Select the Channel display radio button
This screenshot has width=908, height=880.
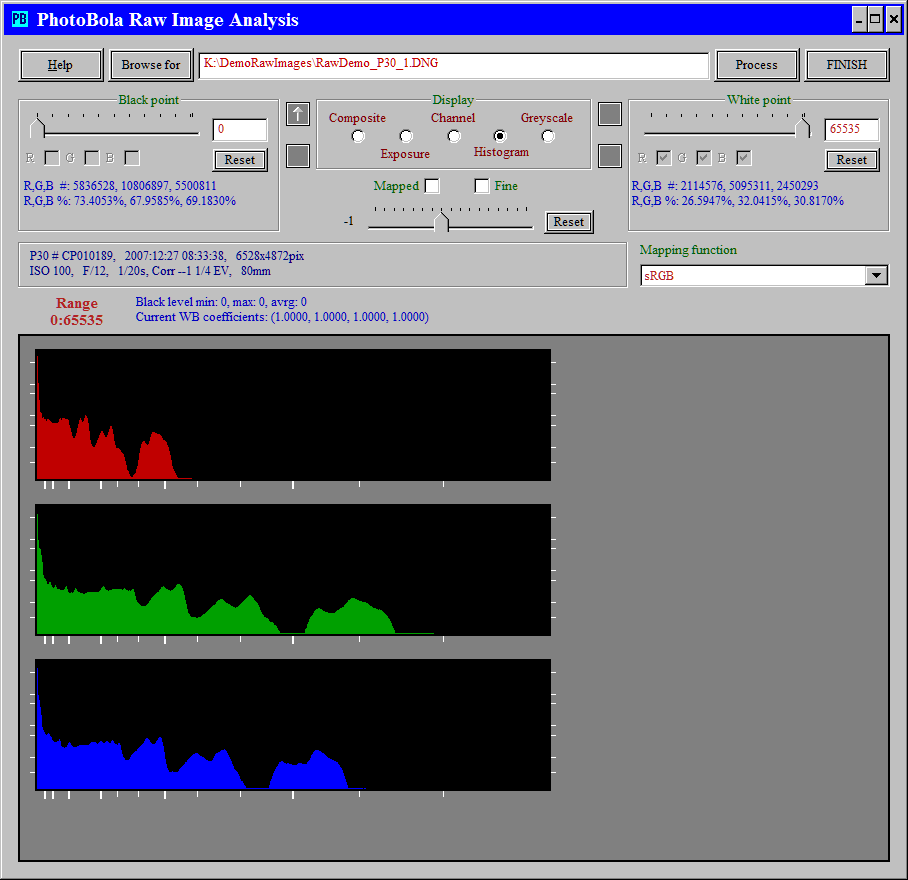tap(454, 136)
